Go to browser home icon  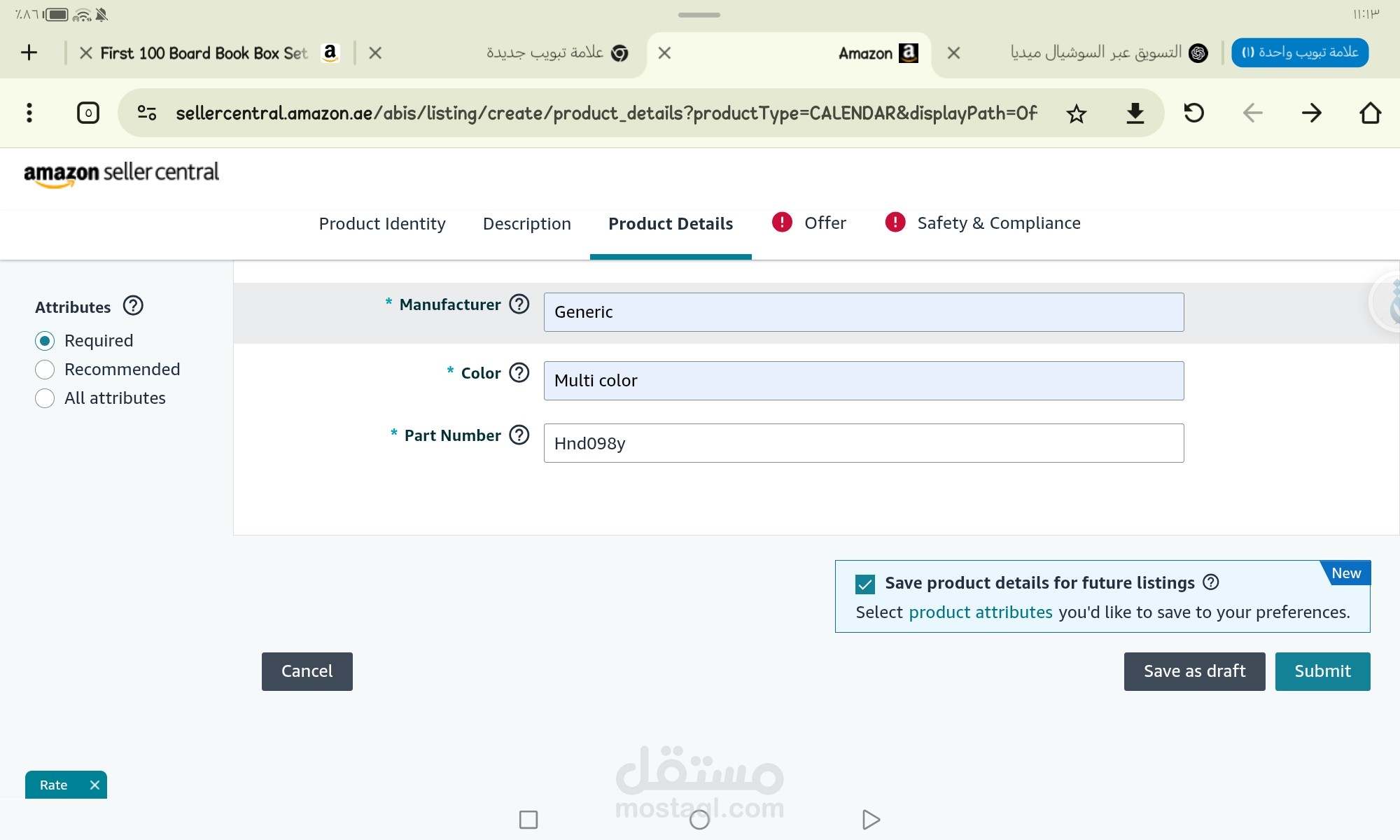pos(1370,113)
